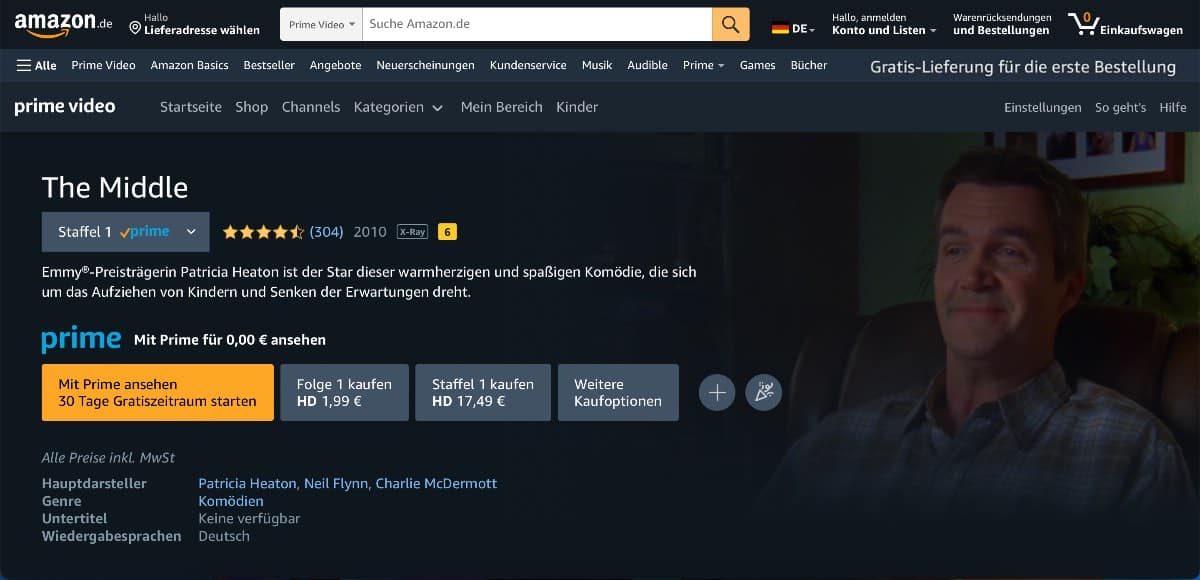The image size is (1200, 580).
Task: Open Games in navigation bar
Action: point(757,65)
